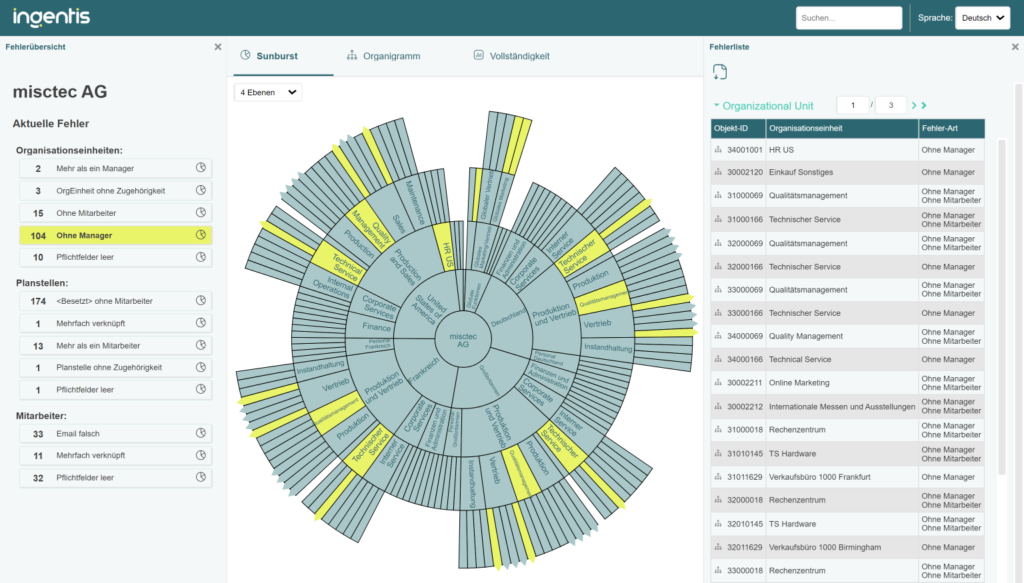Switch to the Sunburst tab

[268, 55]
